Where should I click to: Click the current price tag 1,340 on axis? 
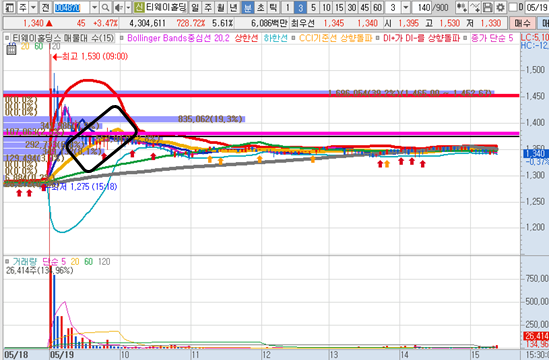point(536,153)
